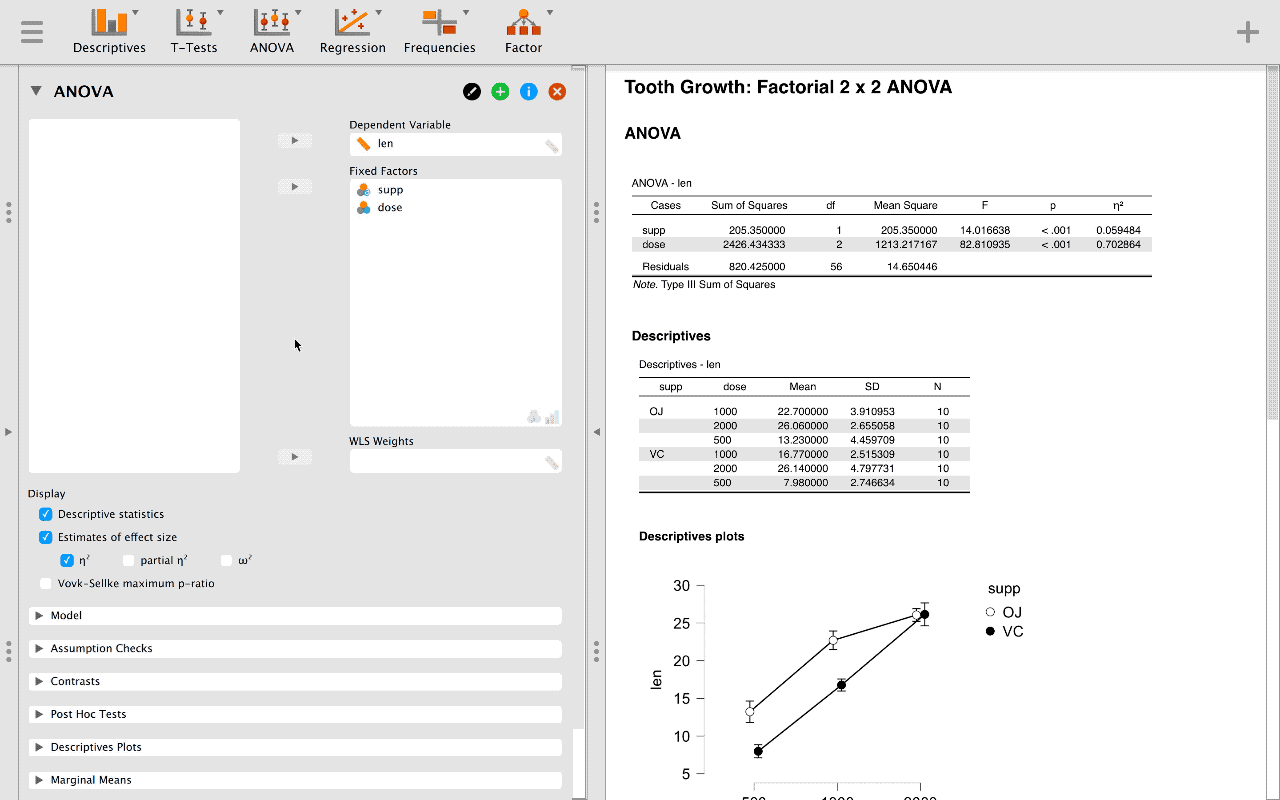Screen dimensions: 1280x800
Task: Click the ordinal type icon below Fixed Factors list
Action: click(x=552, y=417)
